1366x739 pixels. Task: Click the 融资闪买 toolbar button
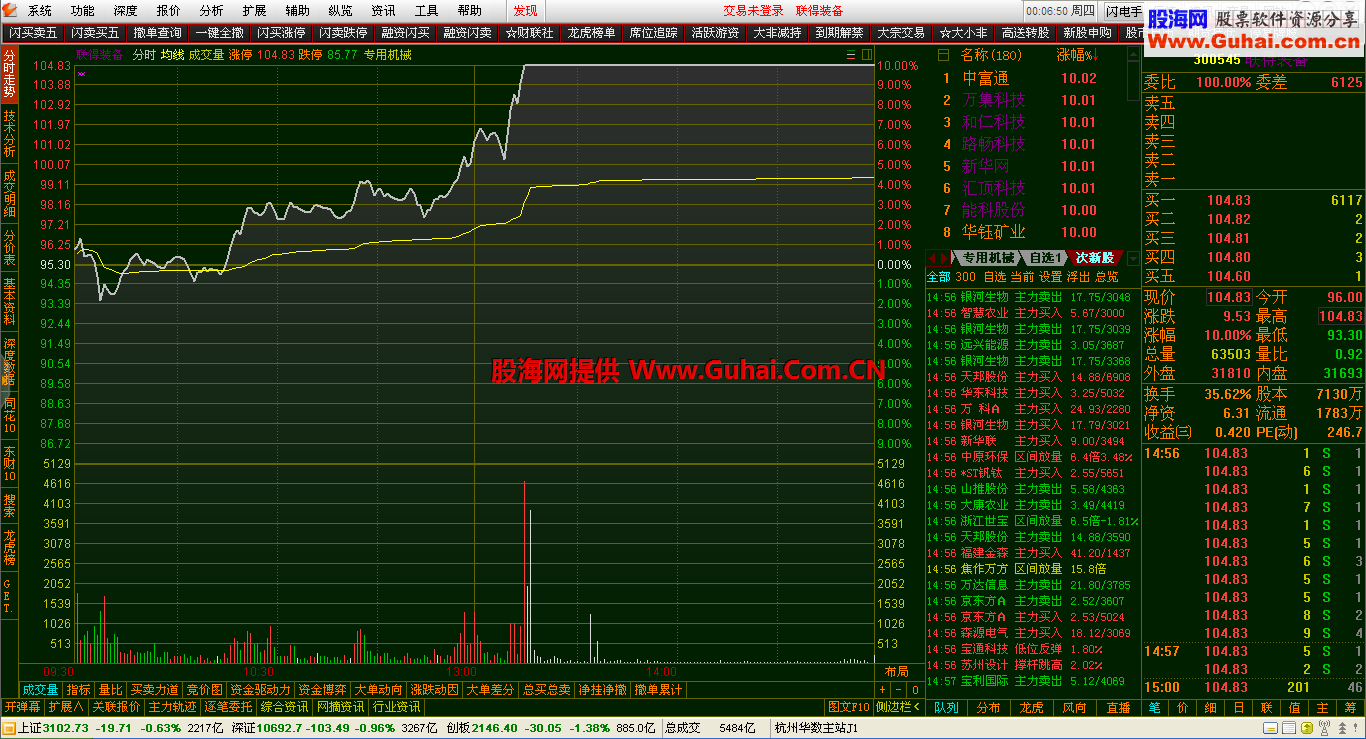click(405, 33)
